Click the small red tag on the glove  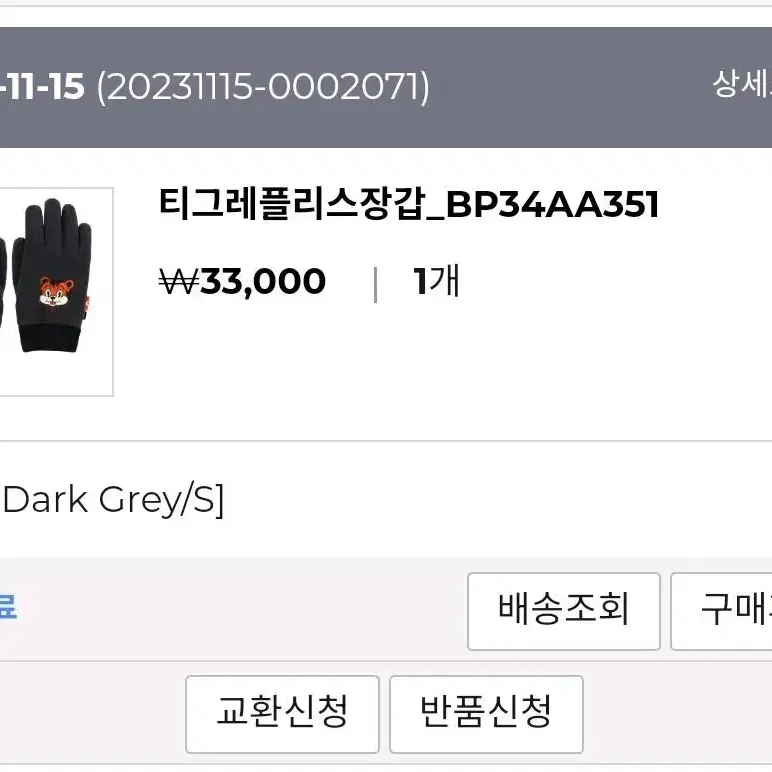point(87,304)
